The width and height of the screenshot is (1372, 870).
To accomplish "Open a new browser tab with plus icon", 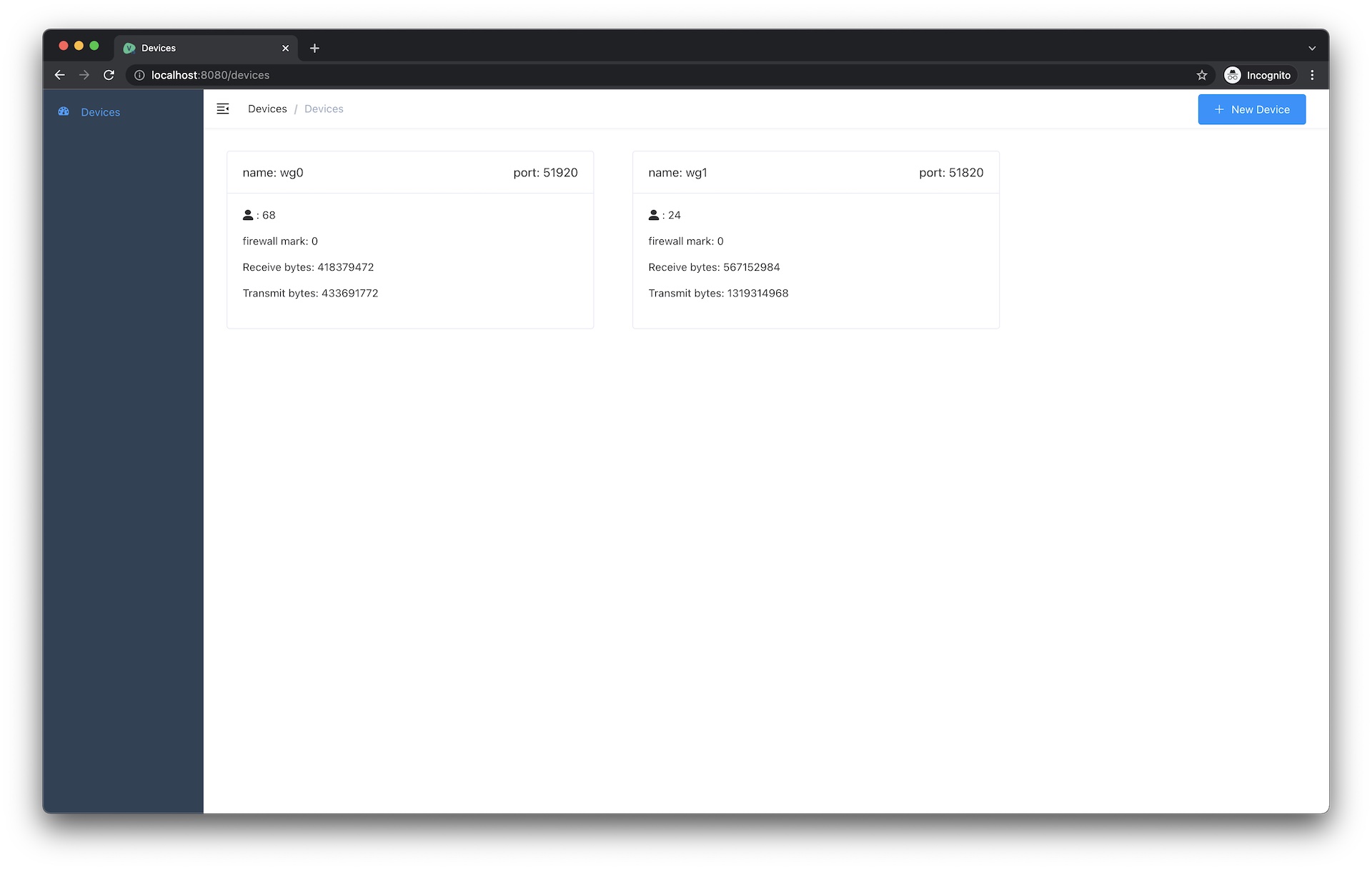I will (x=314, y=48).
